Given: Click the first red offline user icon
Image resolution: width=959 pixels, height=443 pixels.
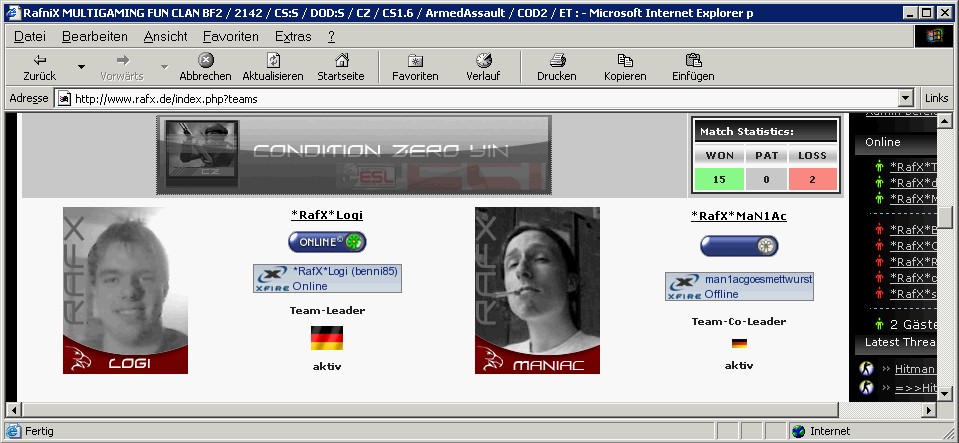Looking at the screenshot, I should (x=879, y=230).
